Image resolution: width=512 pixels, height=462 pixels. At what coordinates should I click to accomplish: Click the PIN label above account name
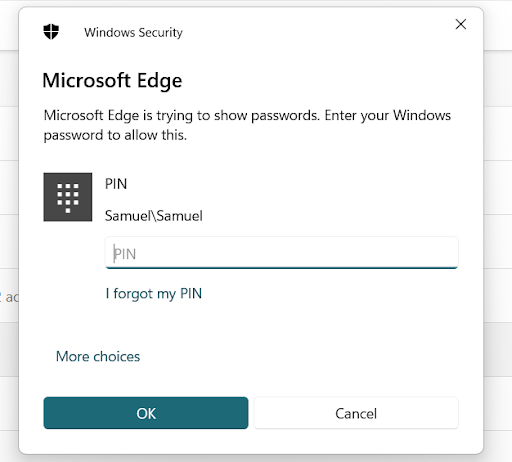[116, 184]
